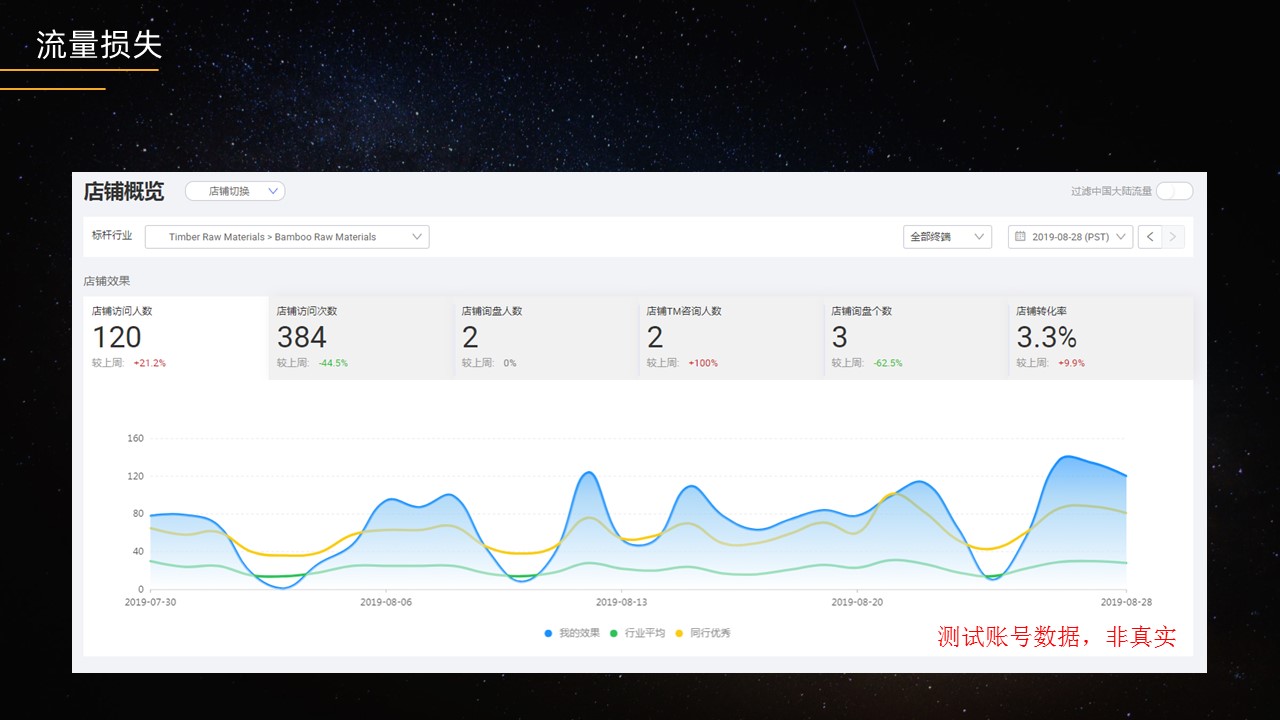This screenshot has height=720, width=1280.
Task: Click the 店铺概览 heading
Action: [x=124, y=191]
